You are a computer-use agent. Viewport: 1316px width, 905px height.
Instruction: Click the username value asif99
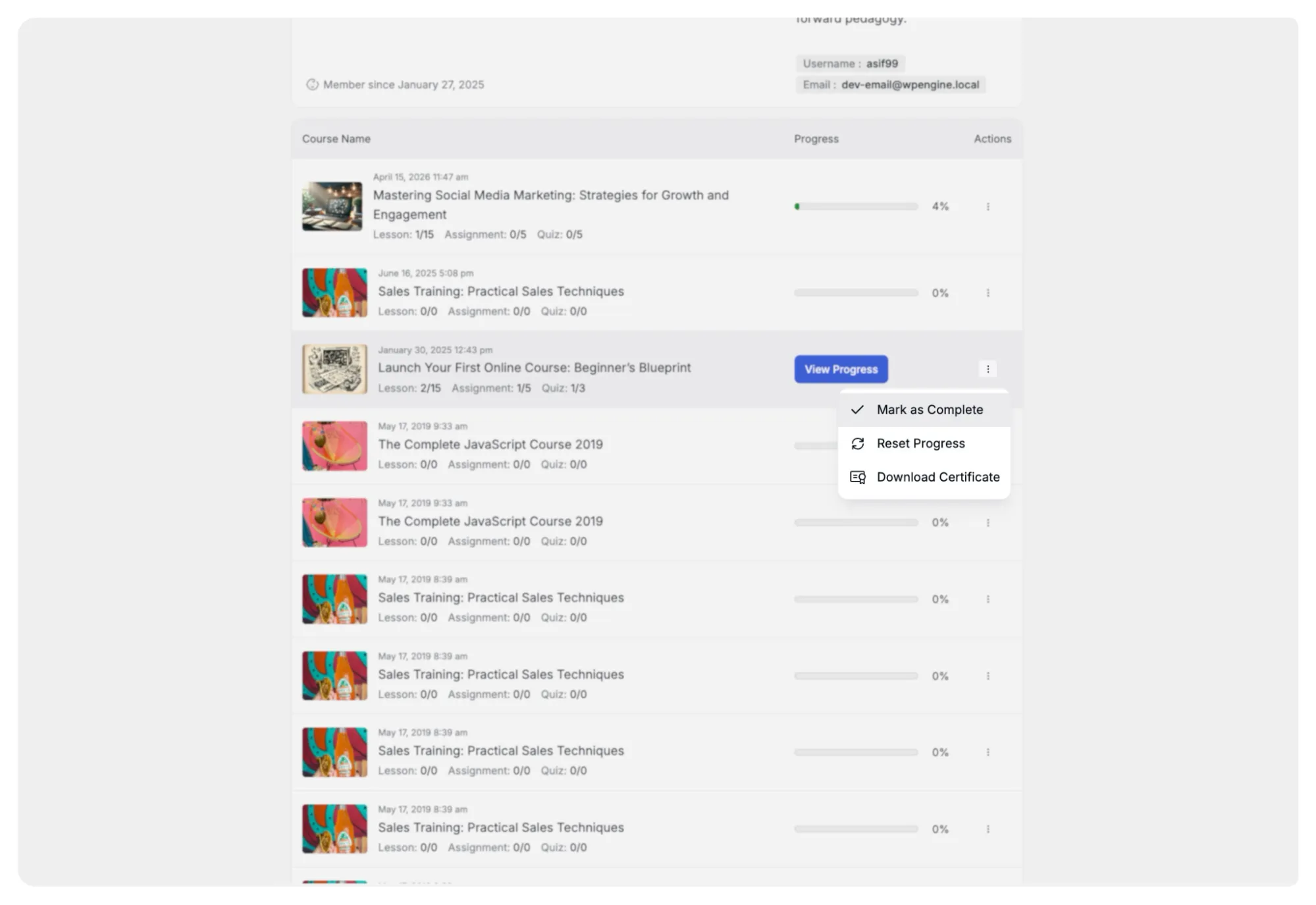(882, 63)
